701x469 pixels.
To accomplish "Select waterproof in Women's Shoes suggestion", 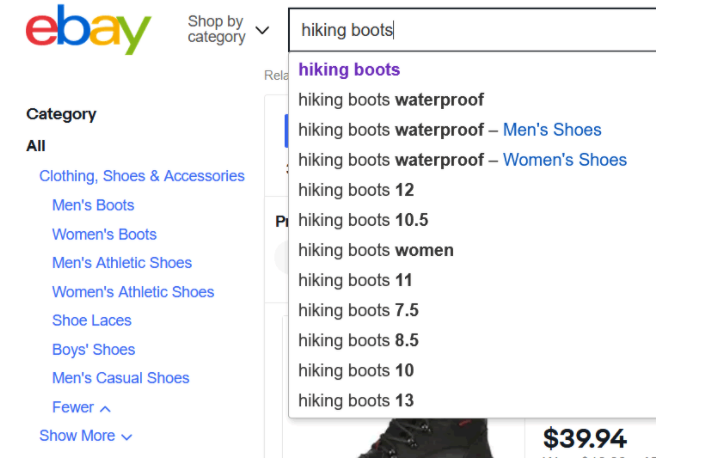I will 462,160.
